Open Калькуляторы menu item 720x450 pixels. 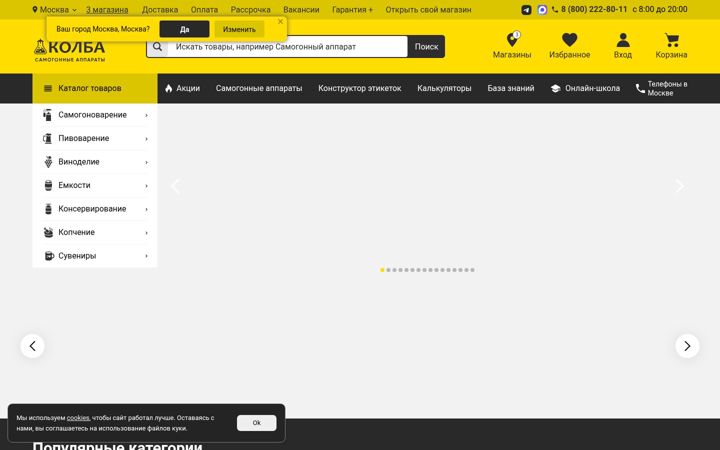(x=444, y=88)
